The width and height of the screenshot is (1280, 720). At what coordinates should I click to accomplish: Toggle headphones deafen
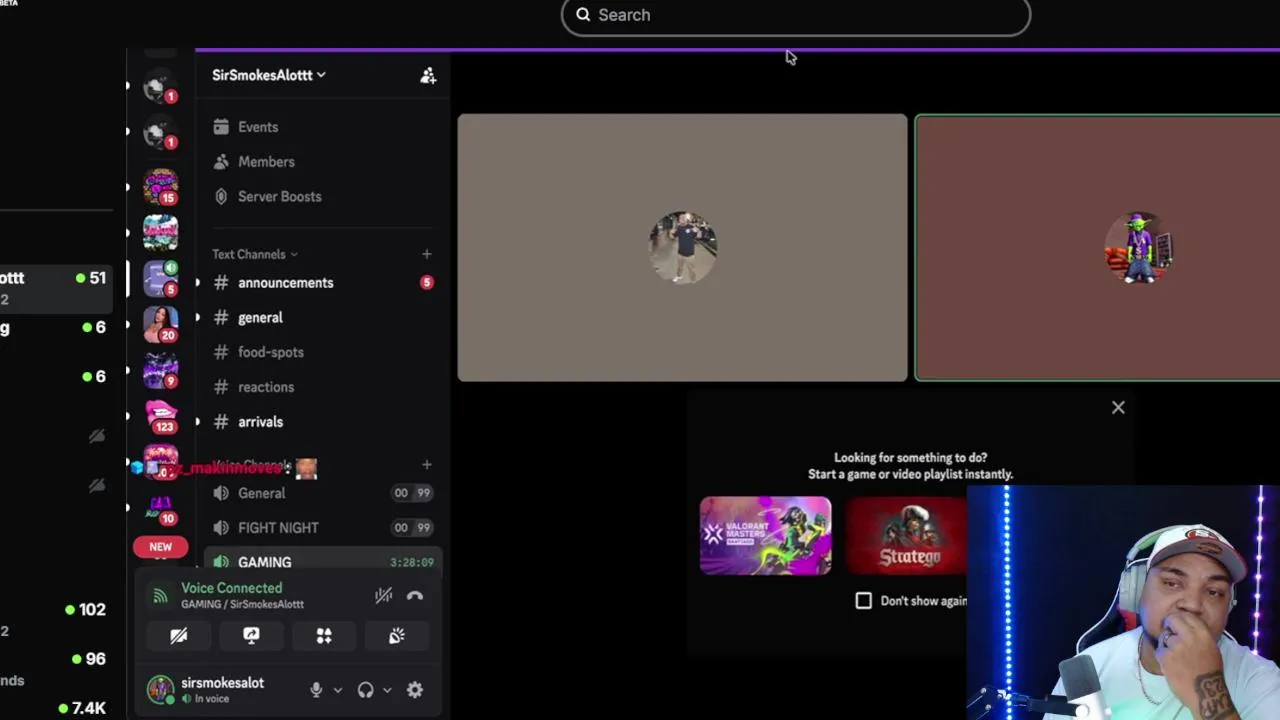tap(365, 690)
